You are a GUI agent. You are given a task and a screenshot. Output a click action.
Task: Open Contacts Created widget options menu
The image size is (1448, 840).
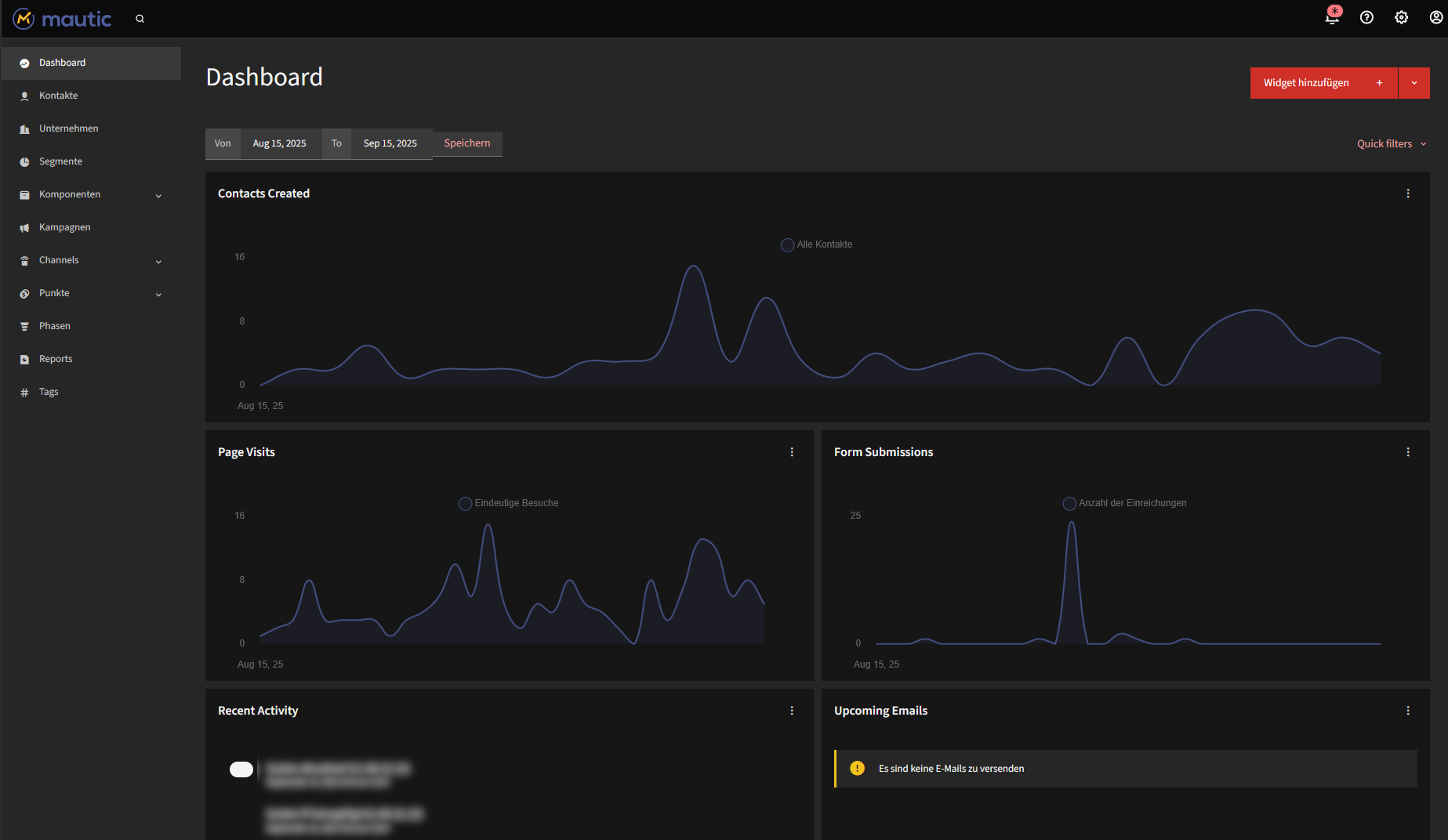[x=1407, y=194]
